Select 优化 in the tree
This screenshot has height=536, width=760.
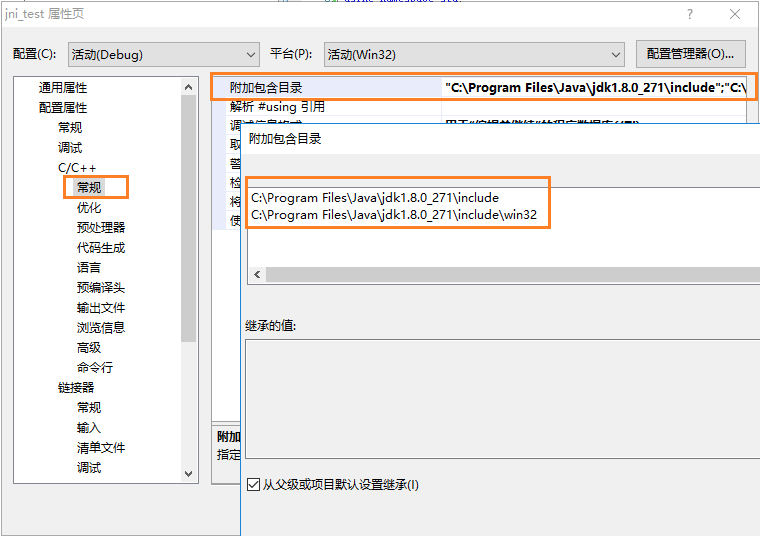pyautogui.click(x=89, y=207)
